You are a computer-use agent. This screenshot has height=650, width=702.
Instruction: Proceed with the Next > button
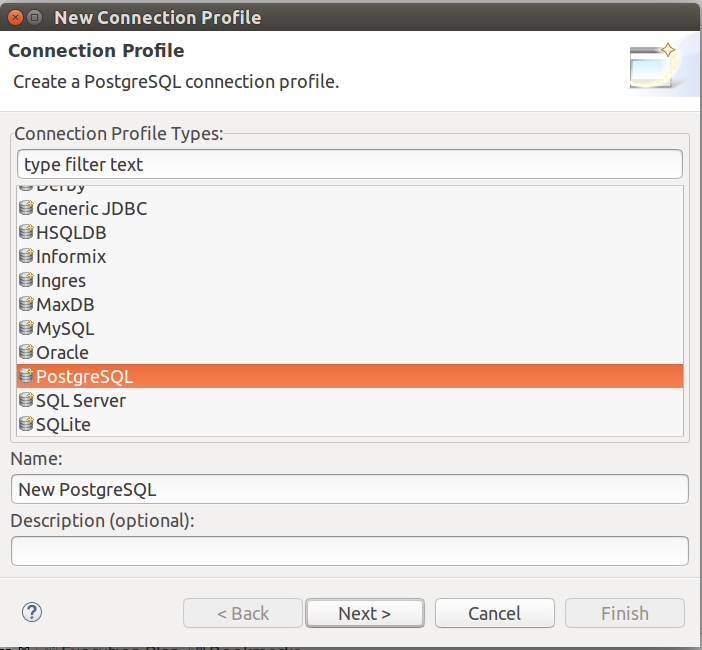point(365,613)
